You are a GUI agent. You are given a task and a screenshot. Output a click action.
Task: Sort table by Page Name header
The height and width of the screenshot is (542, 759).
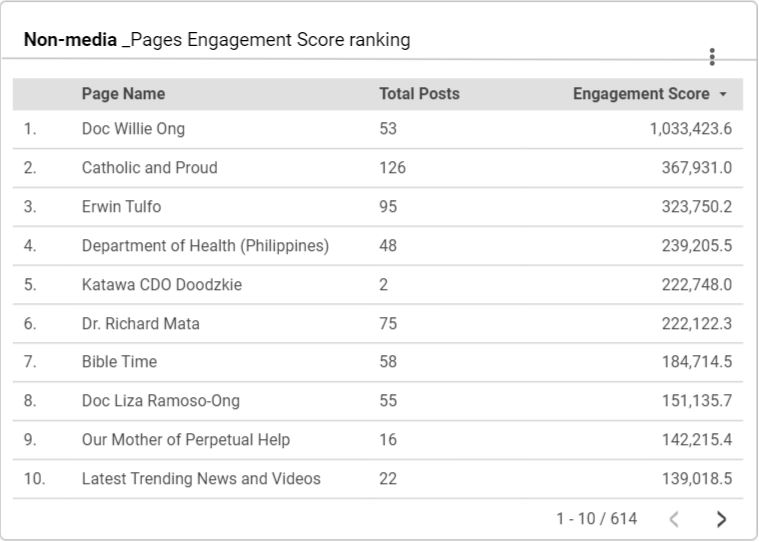tap(123, 93)
